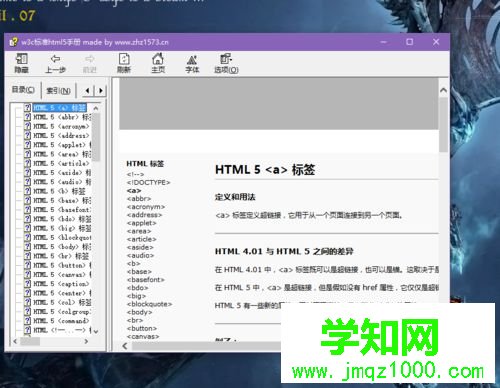Image resolution: width=500 pixels, height=388 pixels.
Task: Go to home with 主页 toolbar button
Action: coord(158,63)
